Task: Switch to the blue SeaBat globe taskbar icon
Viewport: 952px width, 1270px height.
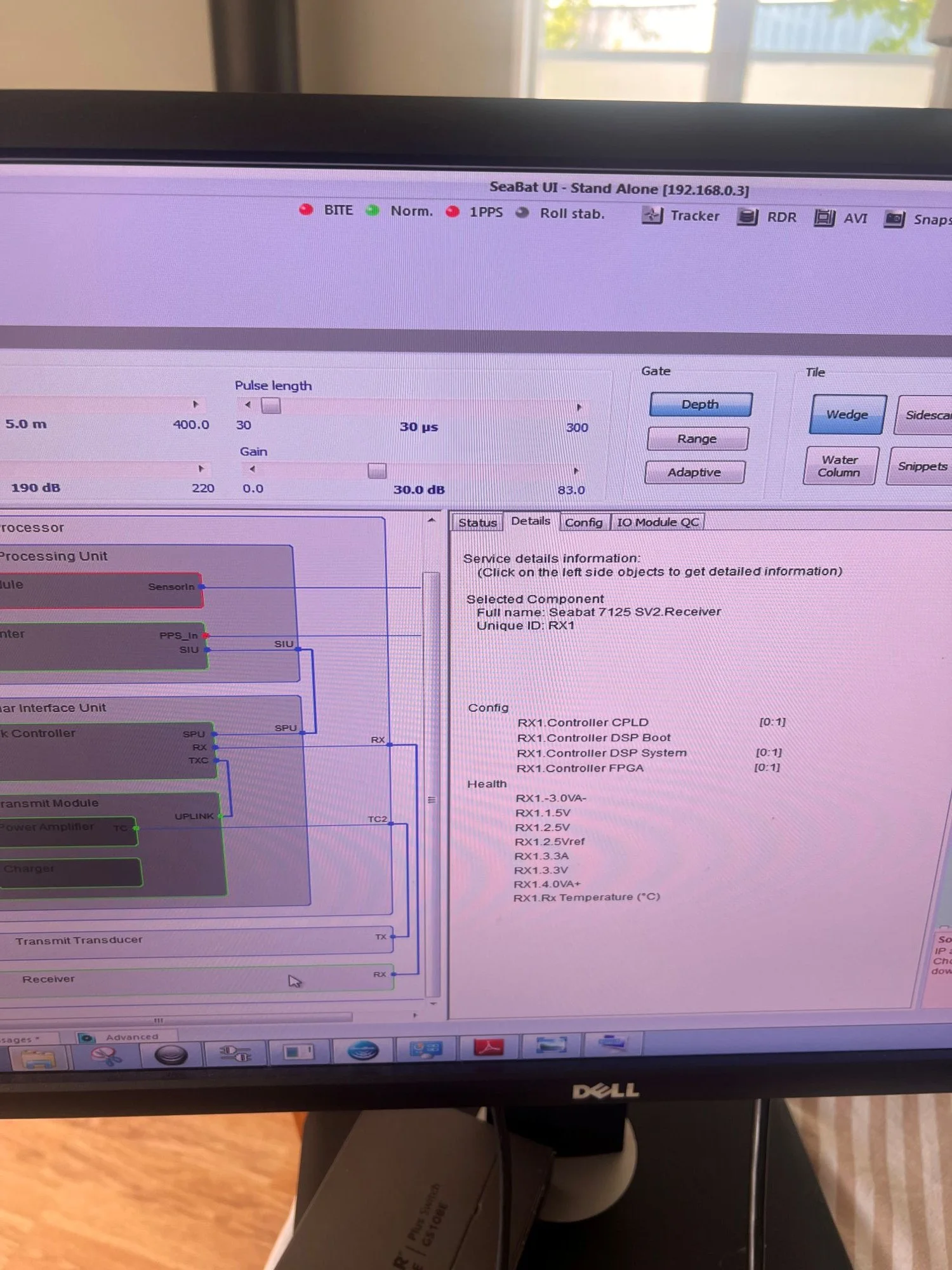Action: 363,1051
